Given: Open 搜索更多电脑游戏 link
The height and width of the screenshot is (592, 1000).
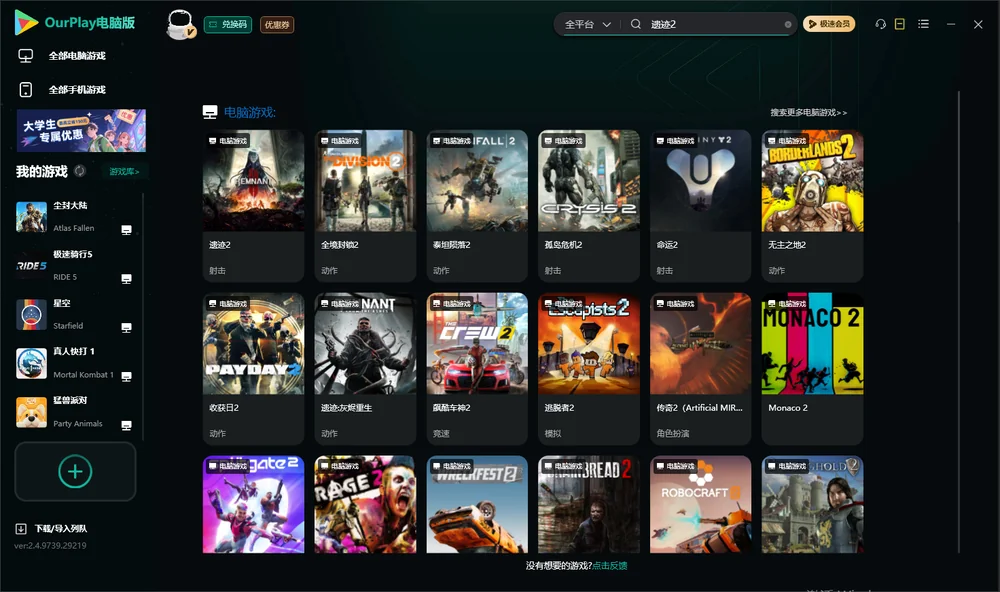Looking at the screenshot, I should [808, 112].
